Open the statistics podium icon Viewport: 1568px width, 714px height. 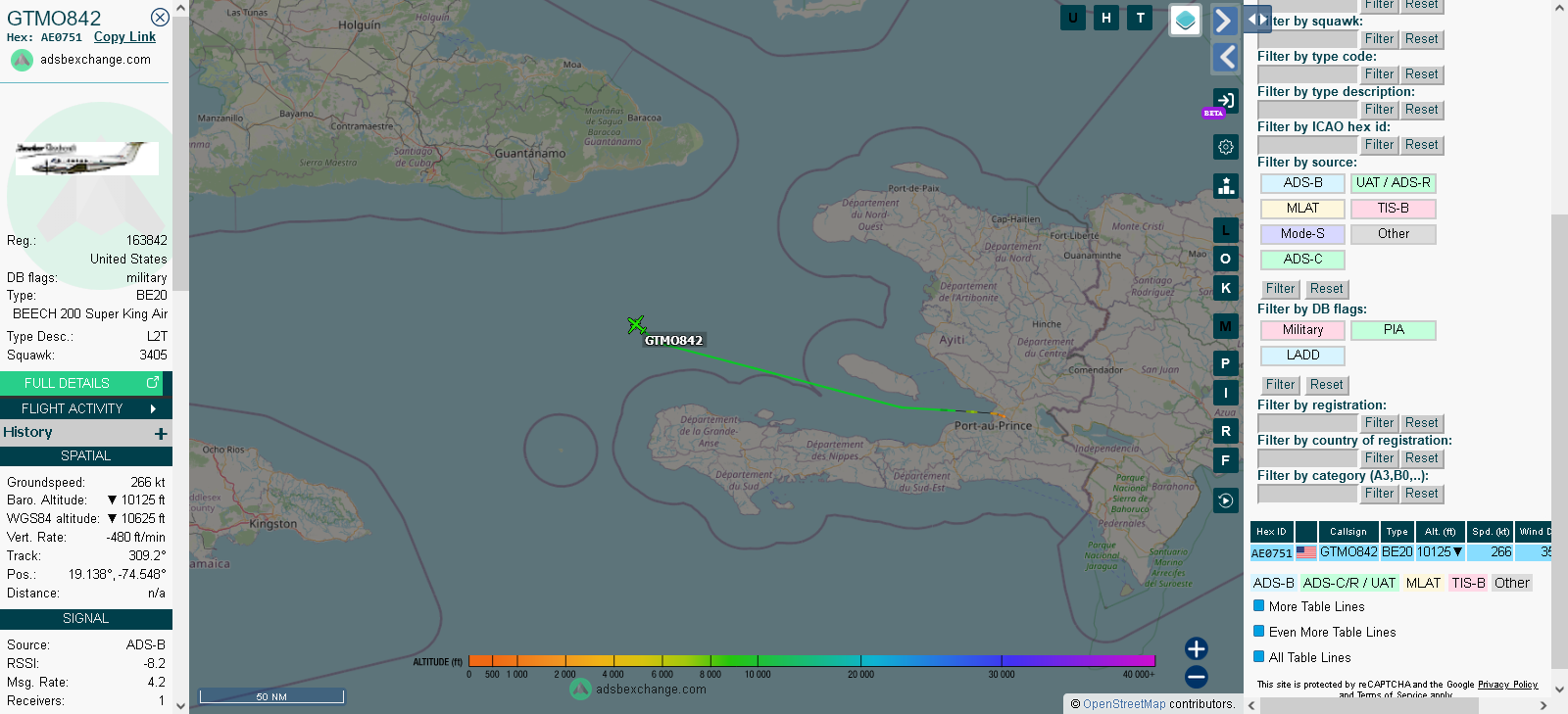(x=1226, y=186)
